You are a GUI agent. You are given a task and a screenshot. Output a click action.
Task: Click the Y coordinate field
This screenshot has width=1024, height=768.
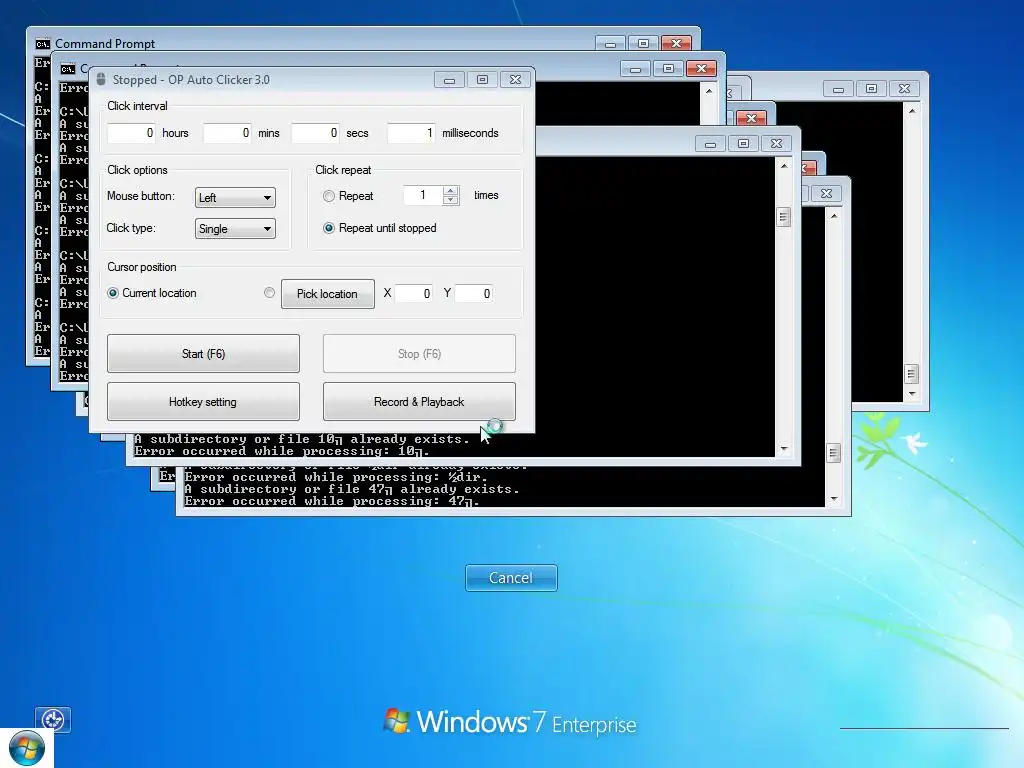pyautogui.click(x=473, y=294)
